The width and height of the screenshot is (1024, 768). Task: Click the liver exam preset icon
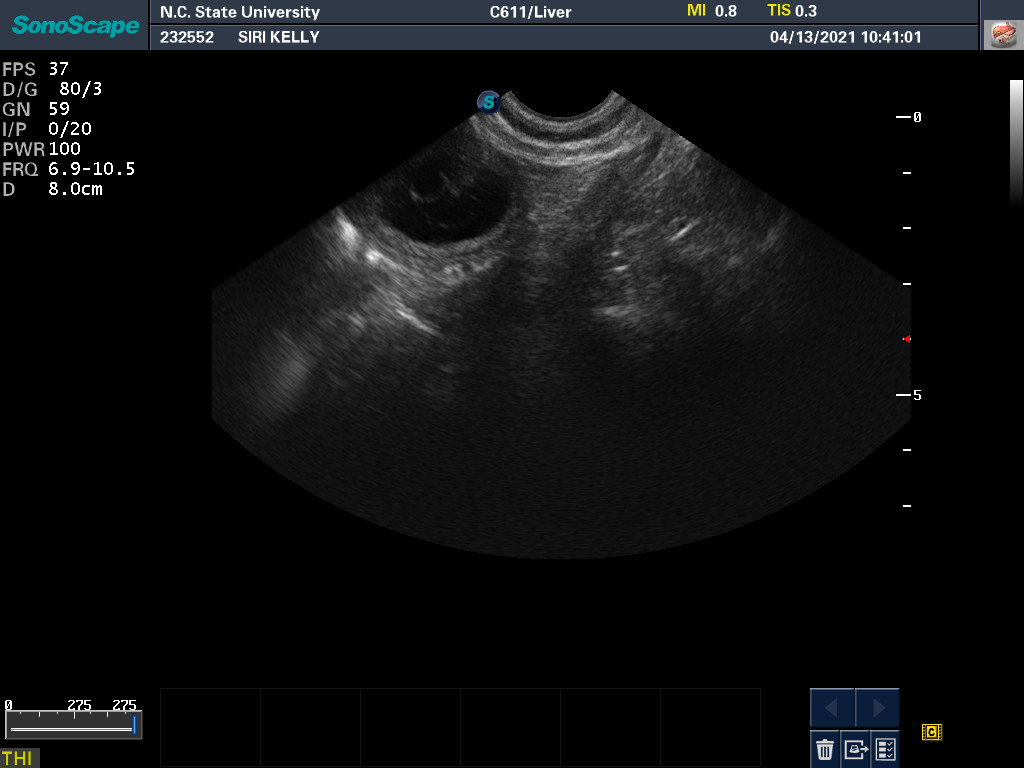pyautogui.click(x=1001, y=34)
